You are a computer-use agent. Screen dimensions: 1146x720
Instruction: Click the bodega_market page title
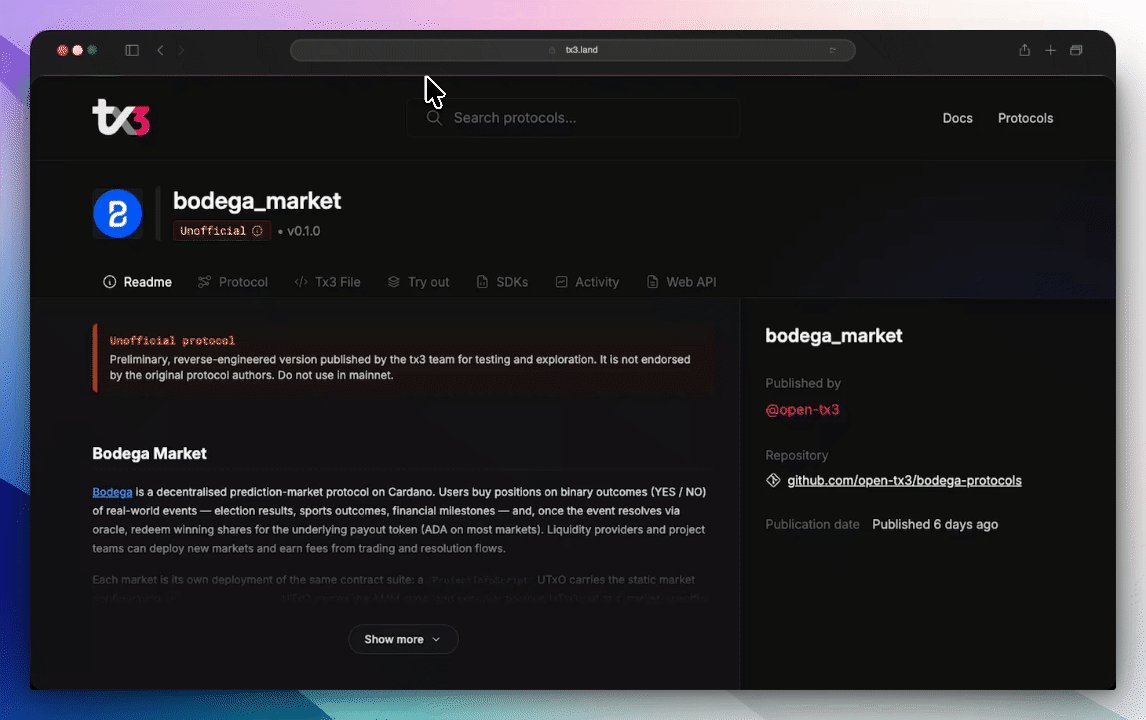point(257,201)
